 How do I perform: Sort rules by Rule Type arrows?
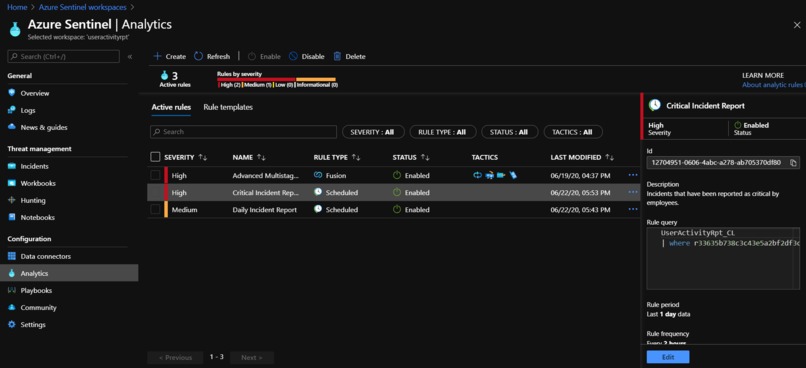coord(356,157)
